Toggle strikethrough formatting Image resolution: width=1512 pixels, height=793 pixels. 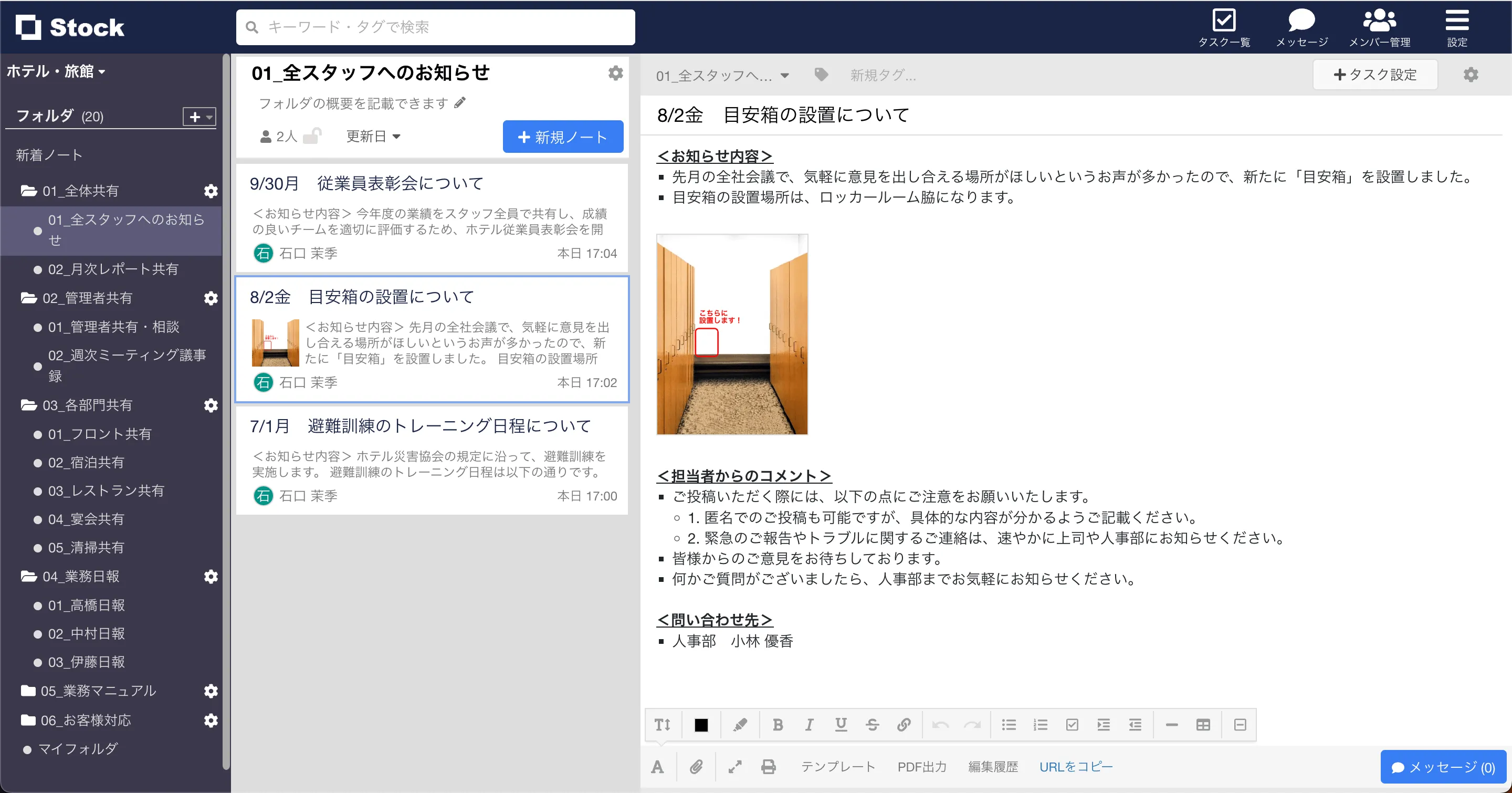pos(872,725)
